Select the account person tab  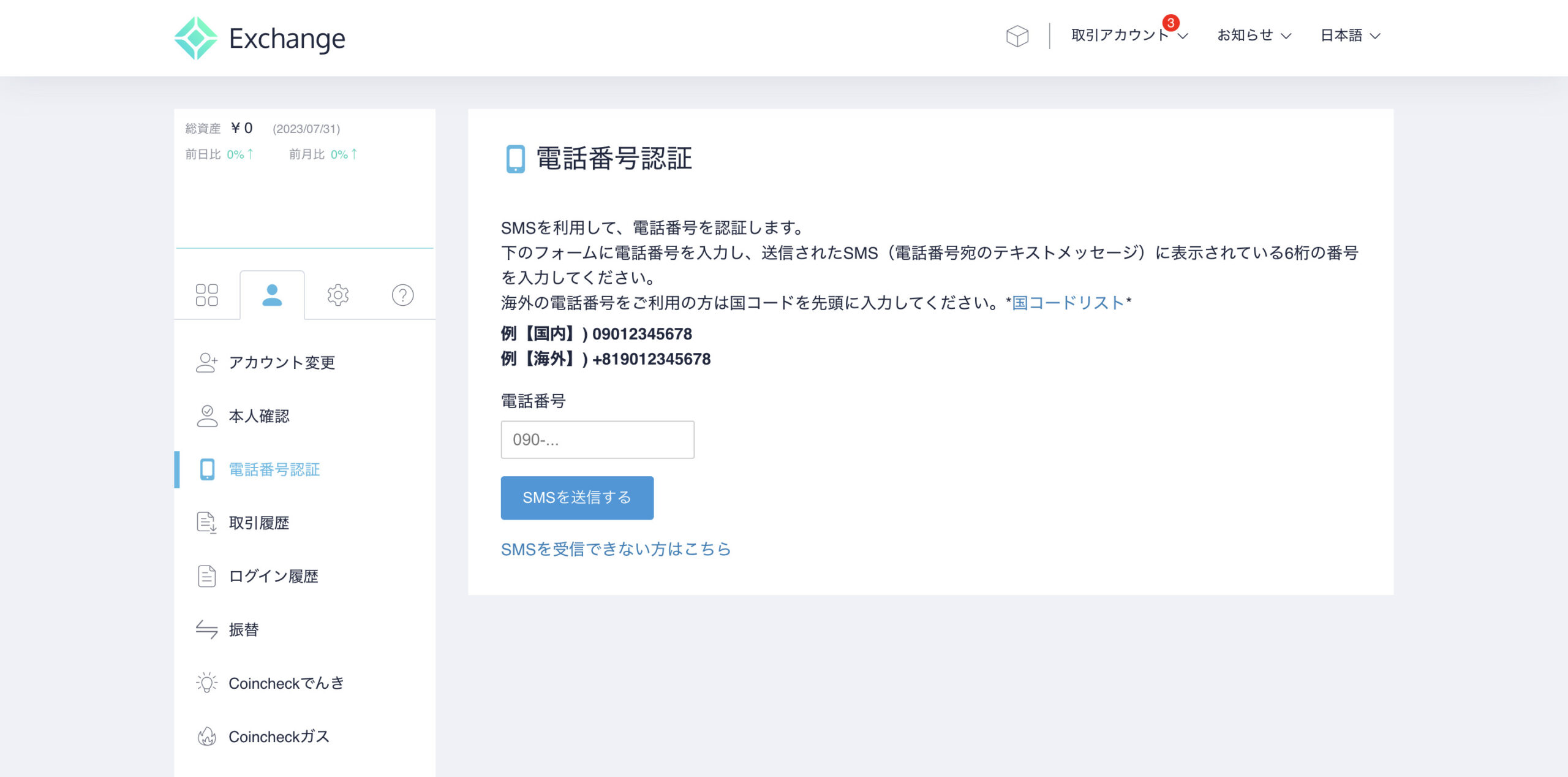click(x=272, y=295)
